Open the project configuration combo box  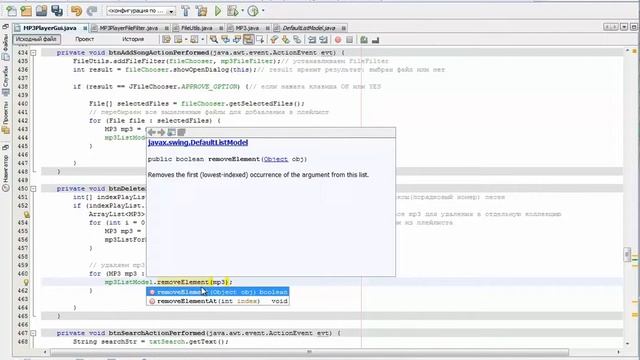[141, 11]
